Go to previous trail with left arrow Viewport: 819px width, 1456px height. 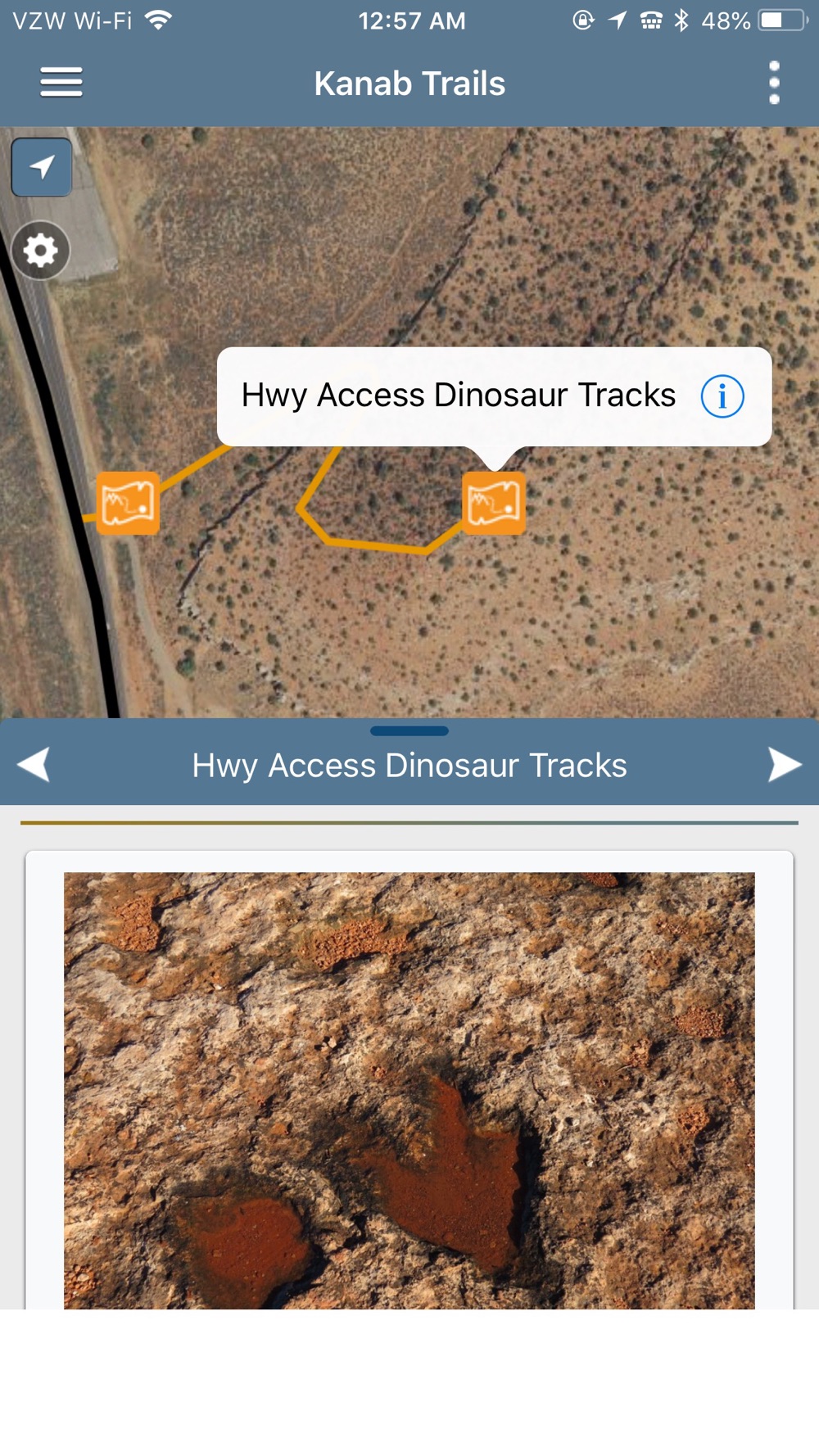coord(34,765)
